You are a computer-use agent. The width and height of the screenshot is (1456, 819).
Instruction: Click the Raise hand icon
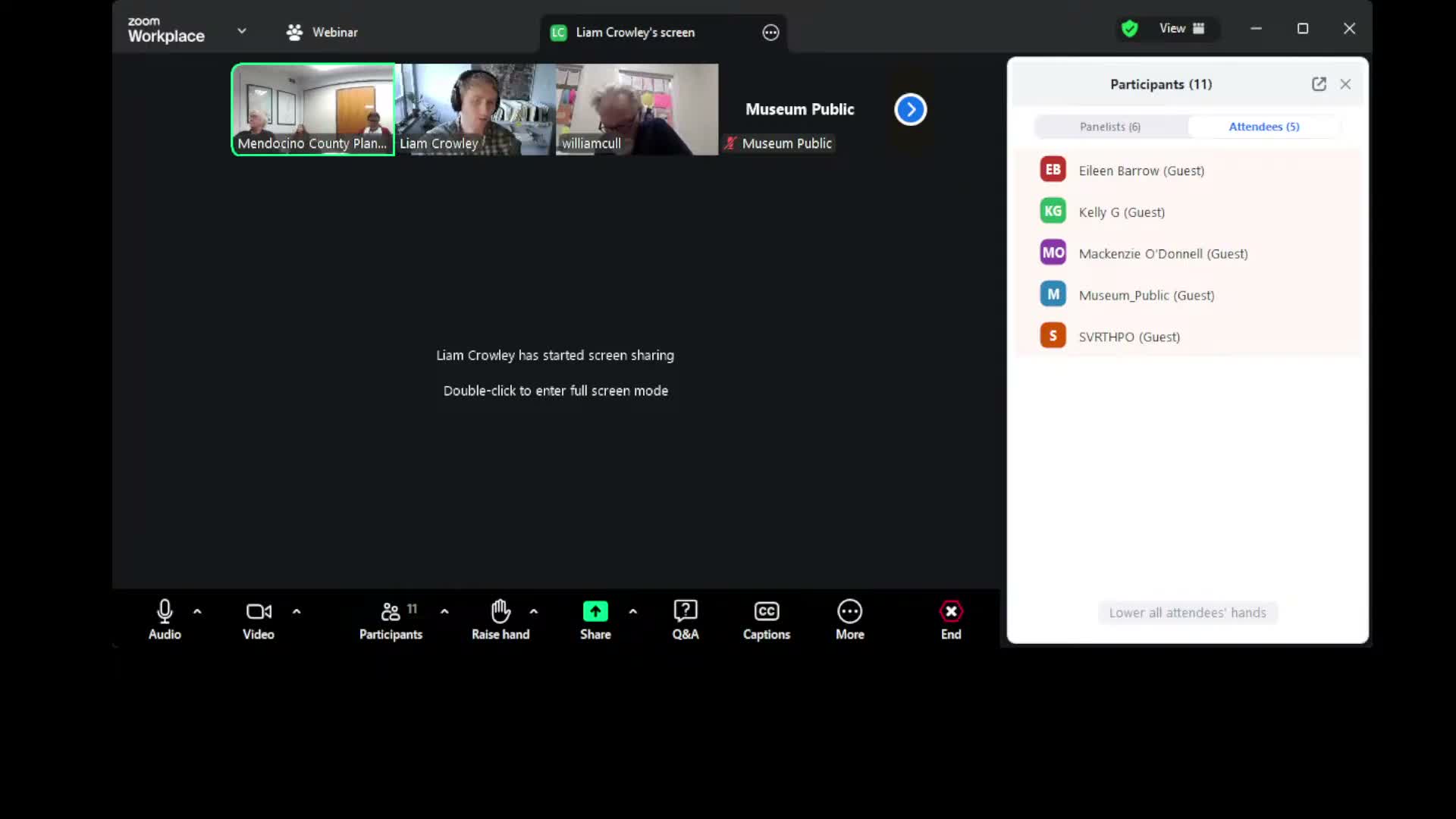coord(500,611)
